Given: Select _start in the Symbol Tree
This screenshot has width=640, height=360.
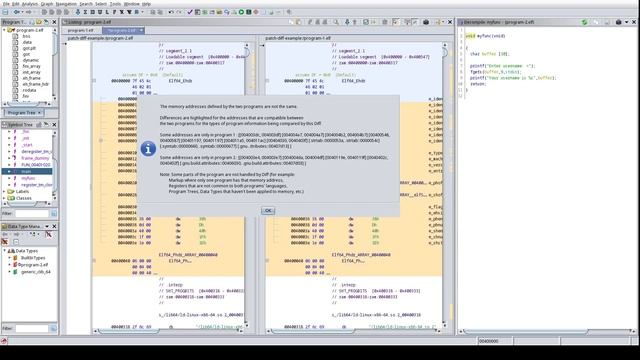Looking at the screenshot, I should [x=27, y=145].
